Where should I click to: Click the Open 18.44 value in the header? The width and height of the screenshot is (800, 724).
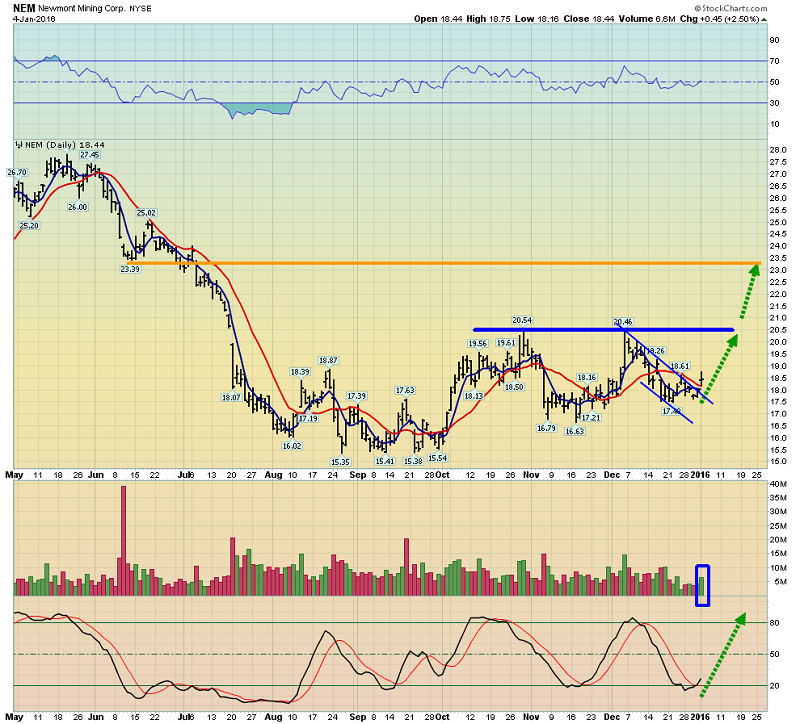point(438,19)
